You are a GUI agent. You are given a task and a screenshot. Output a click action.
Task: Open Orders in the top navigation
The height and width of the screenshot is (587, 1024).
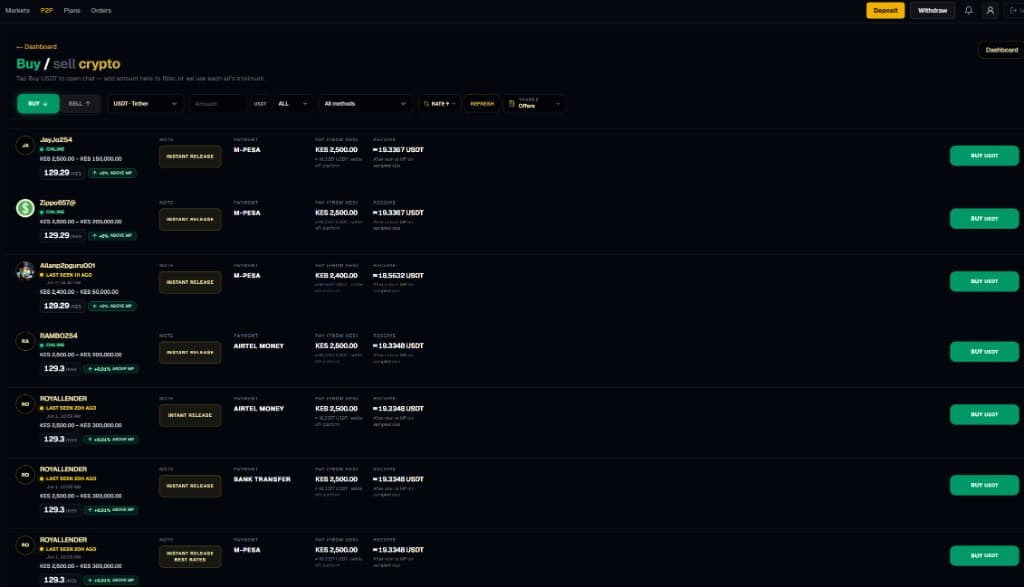101,10
